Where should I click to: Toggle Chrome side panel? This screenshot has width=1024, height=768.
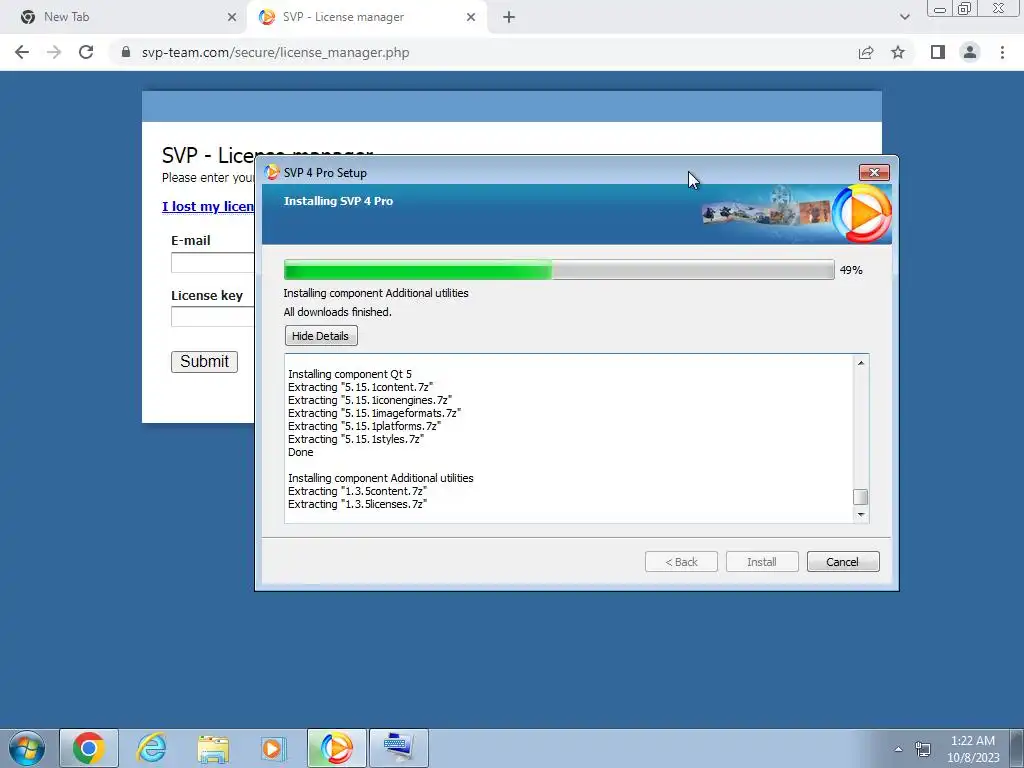pyautogui.click(x=938, y=52)
